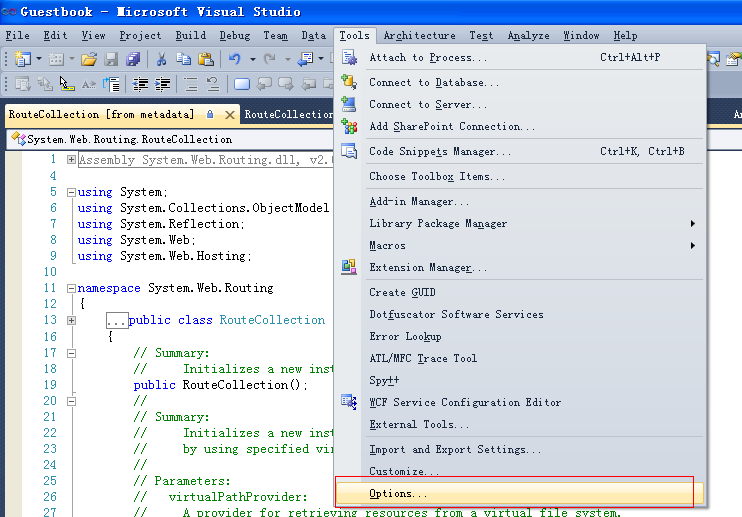Switch to the second RouteCollection tab
Viewport: 742px width, 517px height.
pos(288,114)
